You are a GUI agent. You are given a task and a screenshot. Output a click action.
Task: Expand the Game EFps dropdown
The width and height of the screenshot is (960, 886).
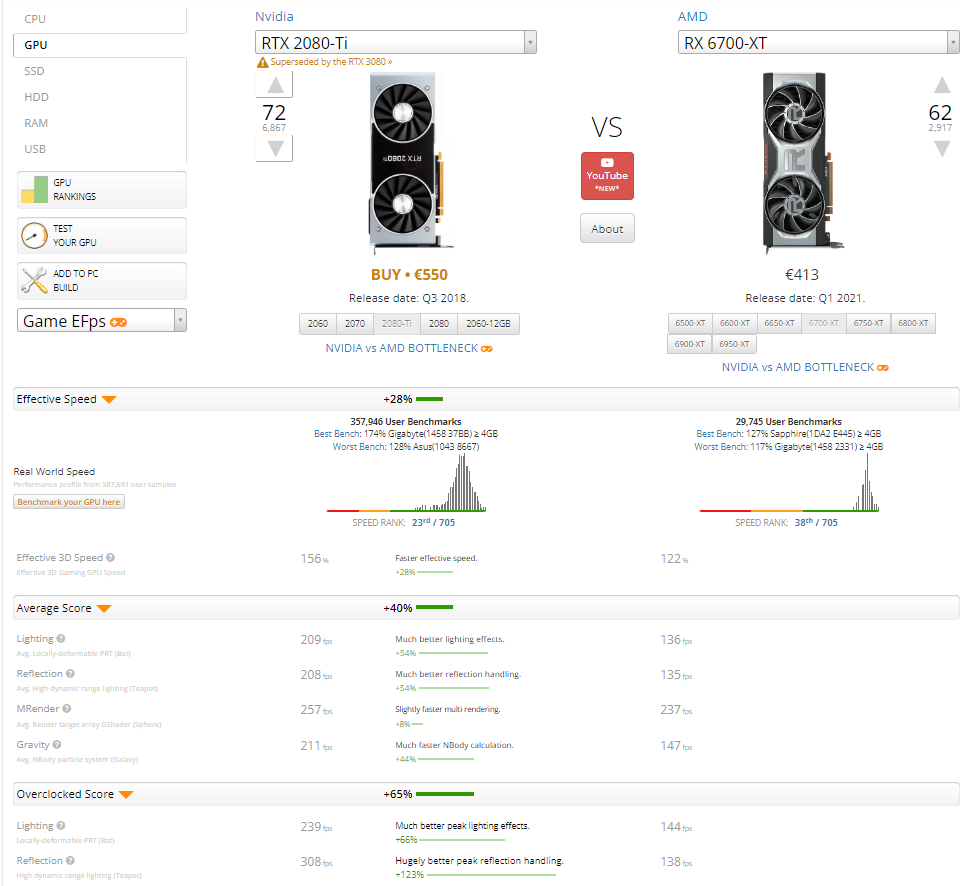102,320
